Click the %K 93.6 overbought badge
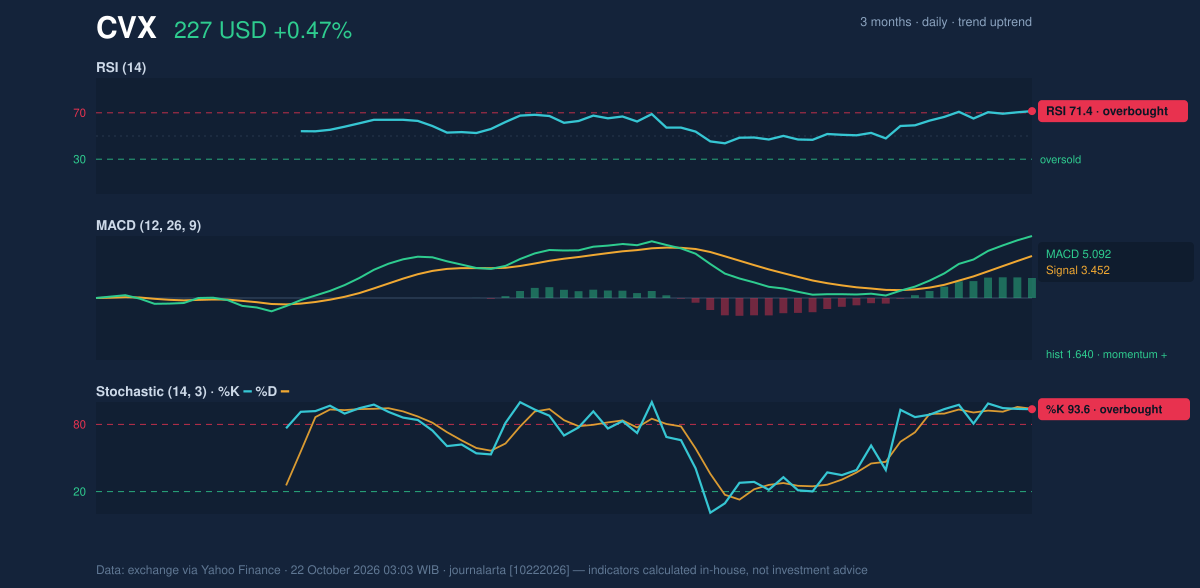Image resolution: width=1200 pixels, height=588 pixels. click(x=1114, y=409)
